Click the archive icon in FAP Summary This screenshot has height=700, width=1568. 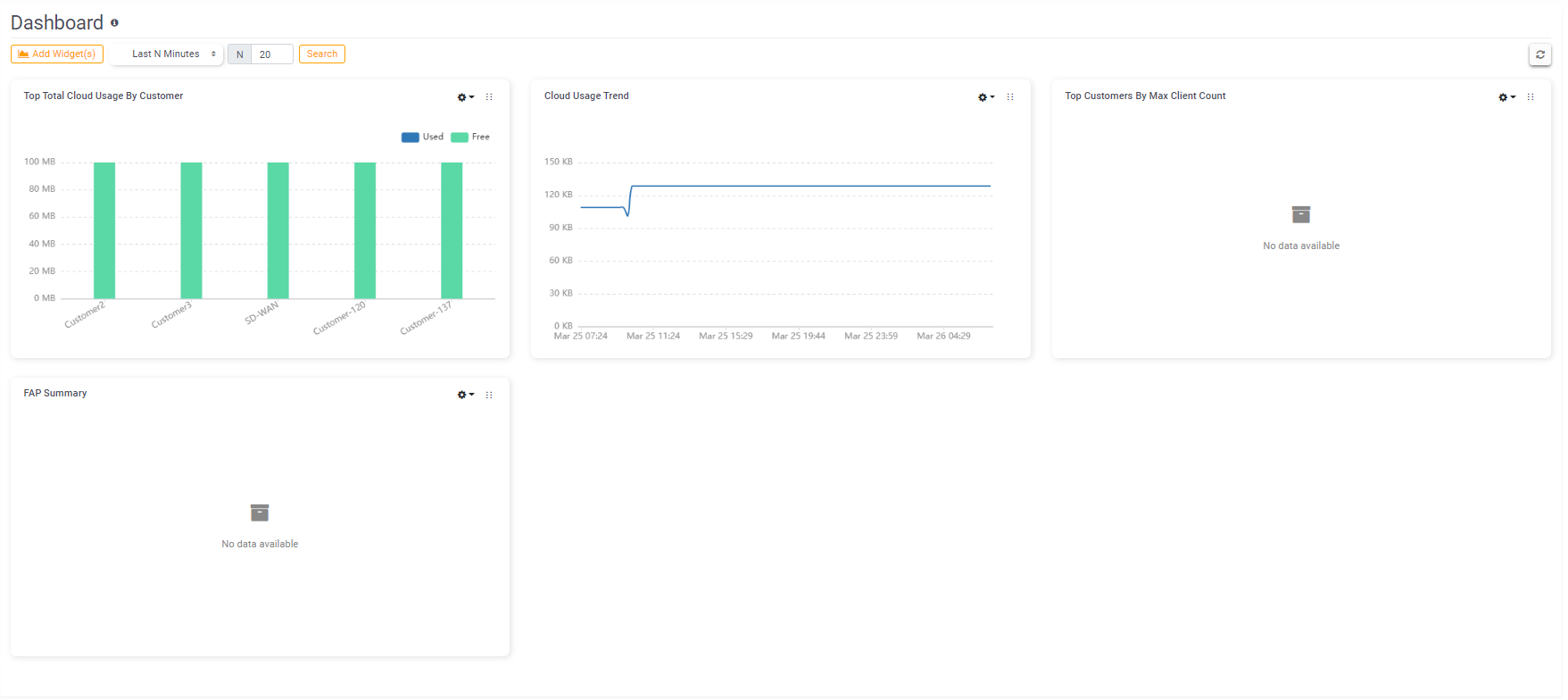260,512
